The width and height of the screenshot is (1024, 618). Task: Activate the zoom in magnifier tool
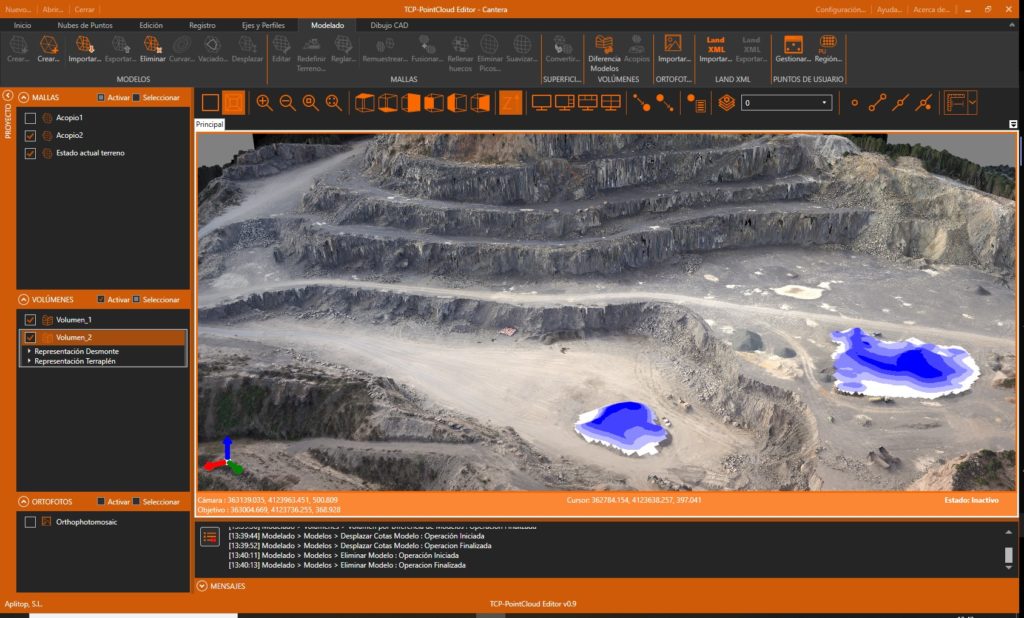tap(264, 100)
